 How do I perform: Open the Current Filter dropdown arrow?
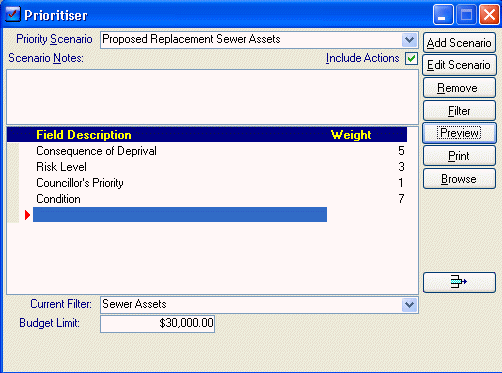tap(409, 305)
